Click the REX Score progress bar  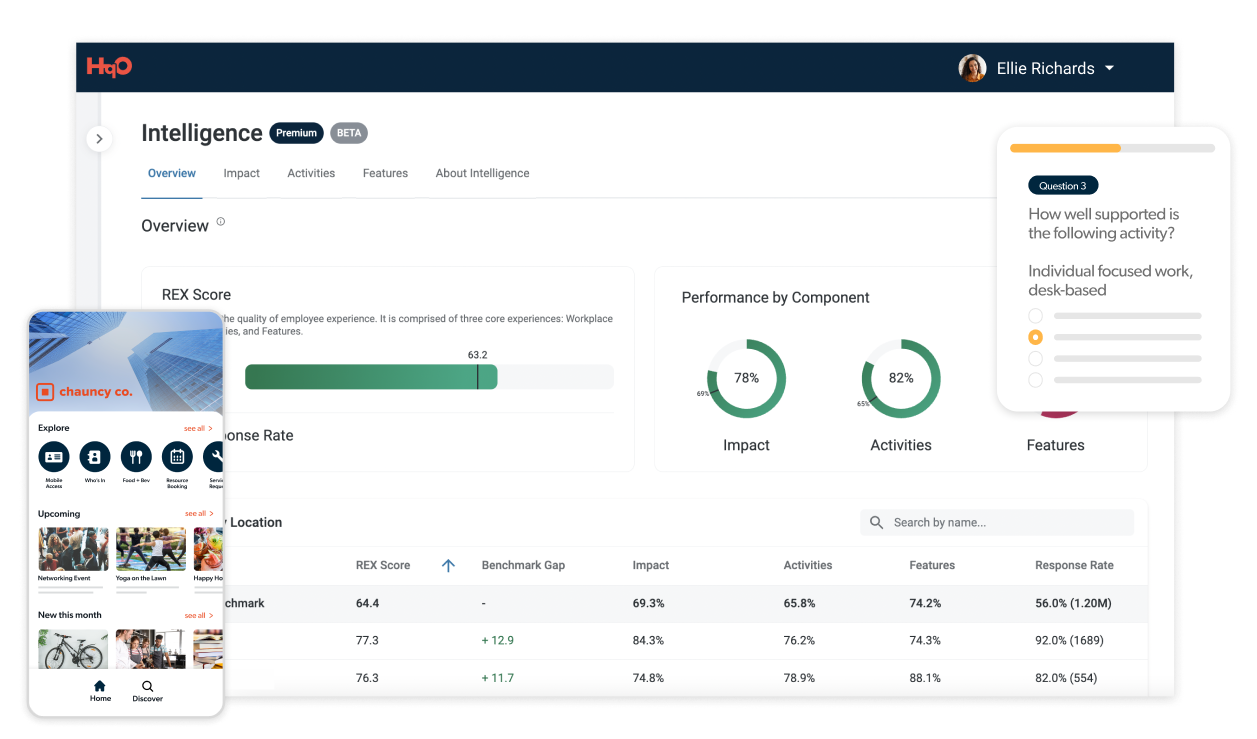pyautogui.click(x=430, y=376)
